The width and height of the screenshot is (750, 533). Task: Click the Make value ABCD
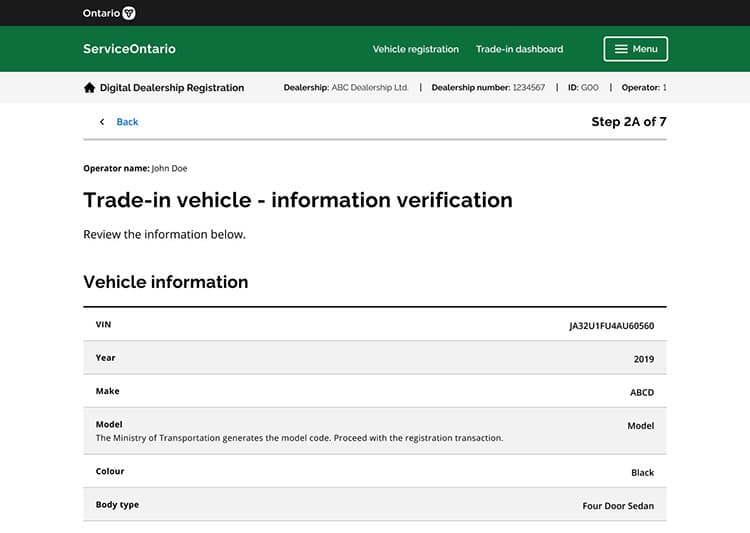pos(641,393)
